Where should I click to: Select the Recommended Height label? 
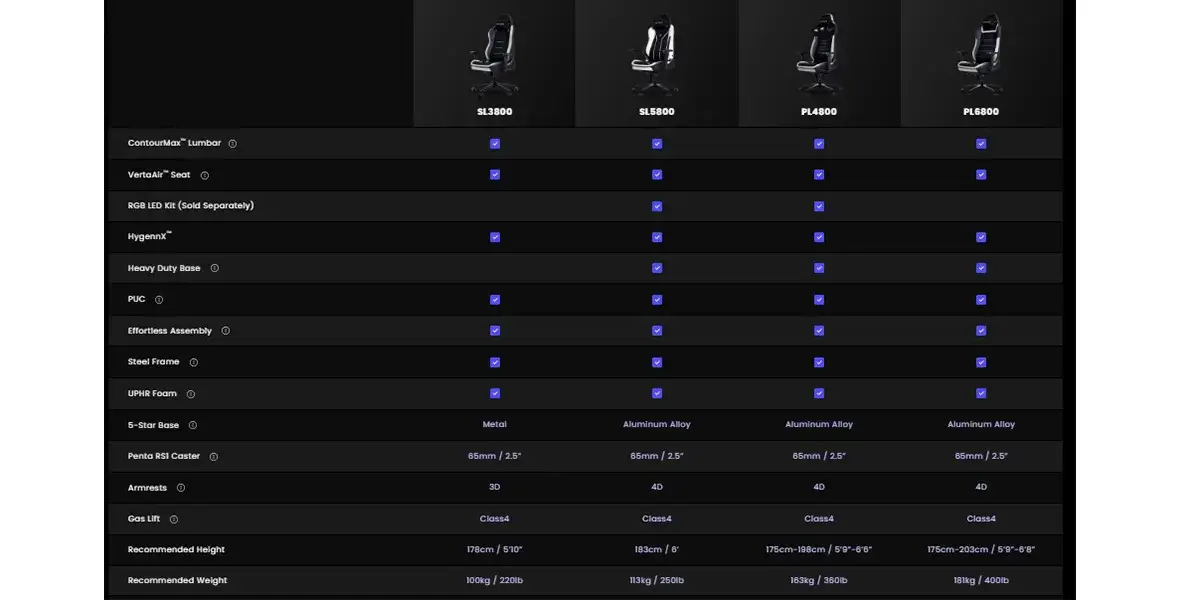(x=176, y=550)
